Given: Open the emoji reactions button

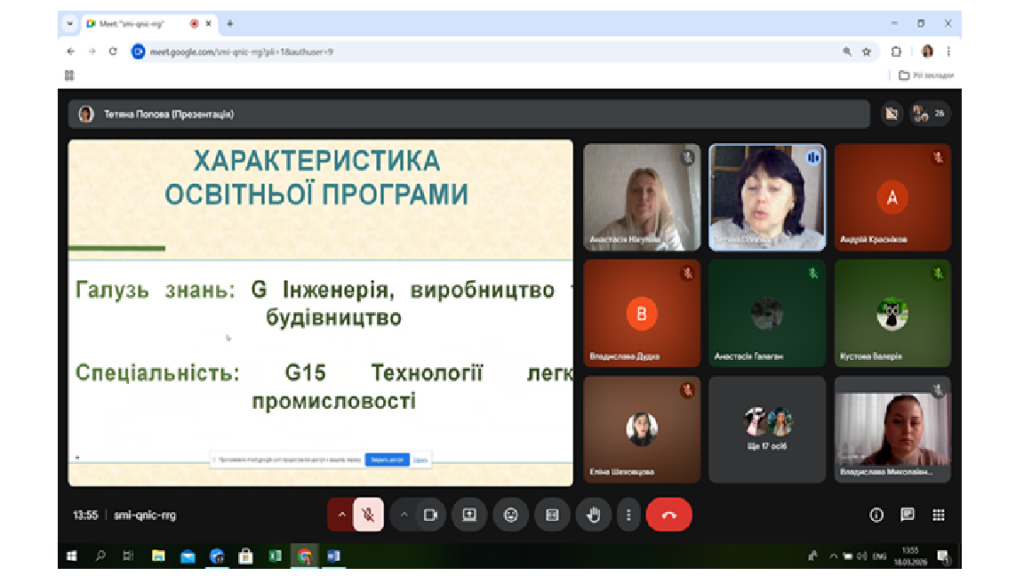Looking at the screenshot, I should [x=511, y=515].
